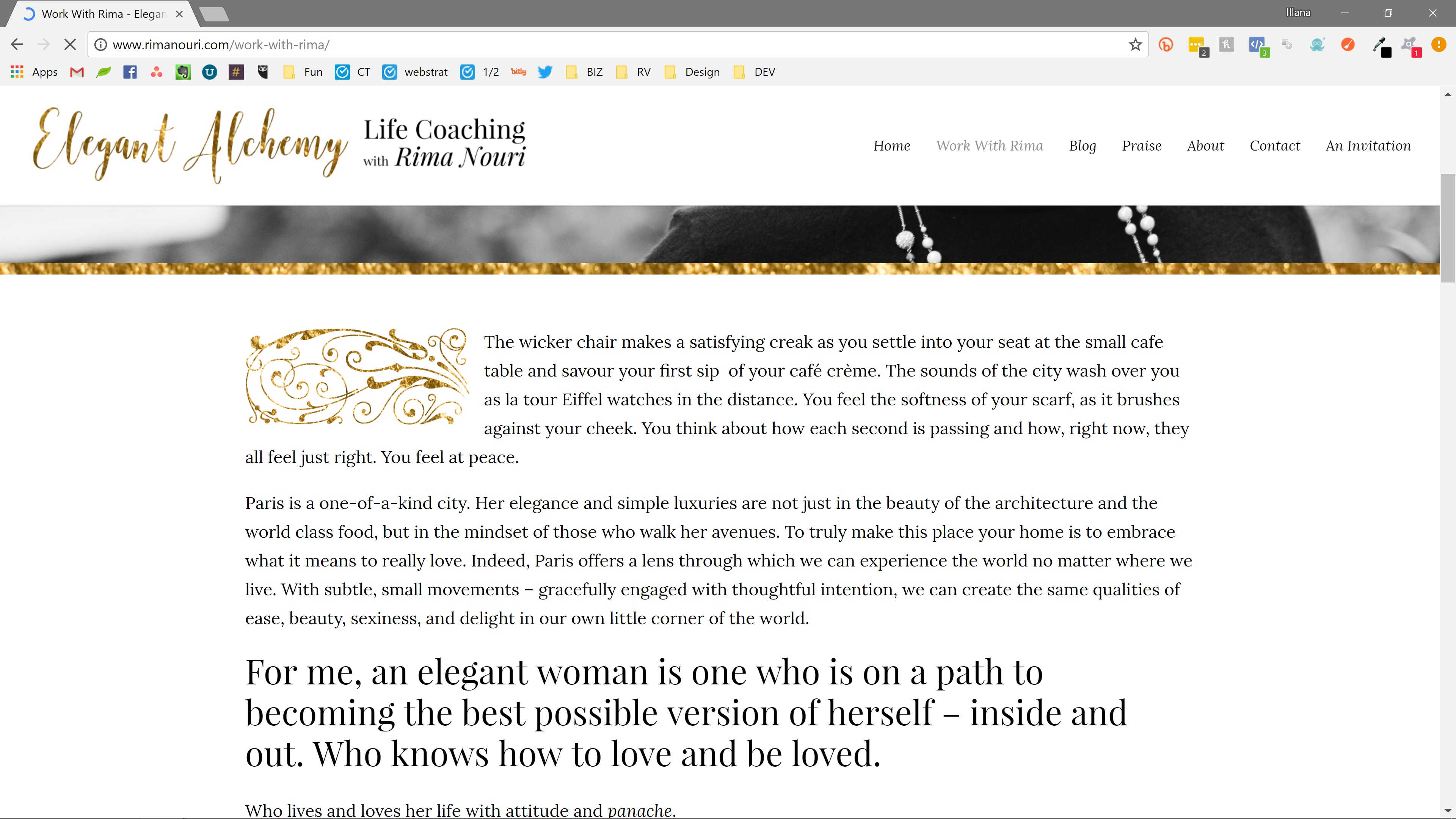Open the webstrat bookmark

(416, 72)
